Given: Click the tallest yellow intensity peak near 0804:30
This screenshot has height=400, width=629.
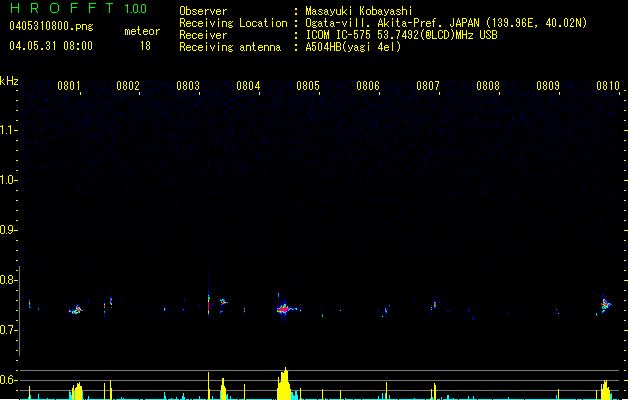Looking at the screenshot, I should point(284,384).
